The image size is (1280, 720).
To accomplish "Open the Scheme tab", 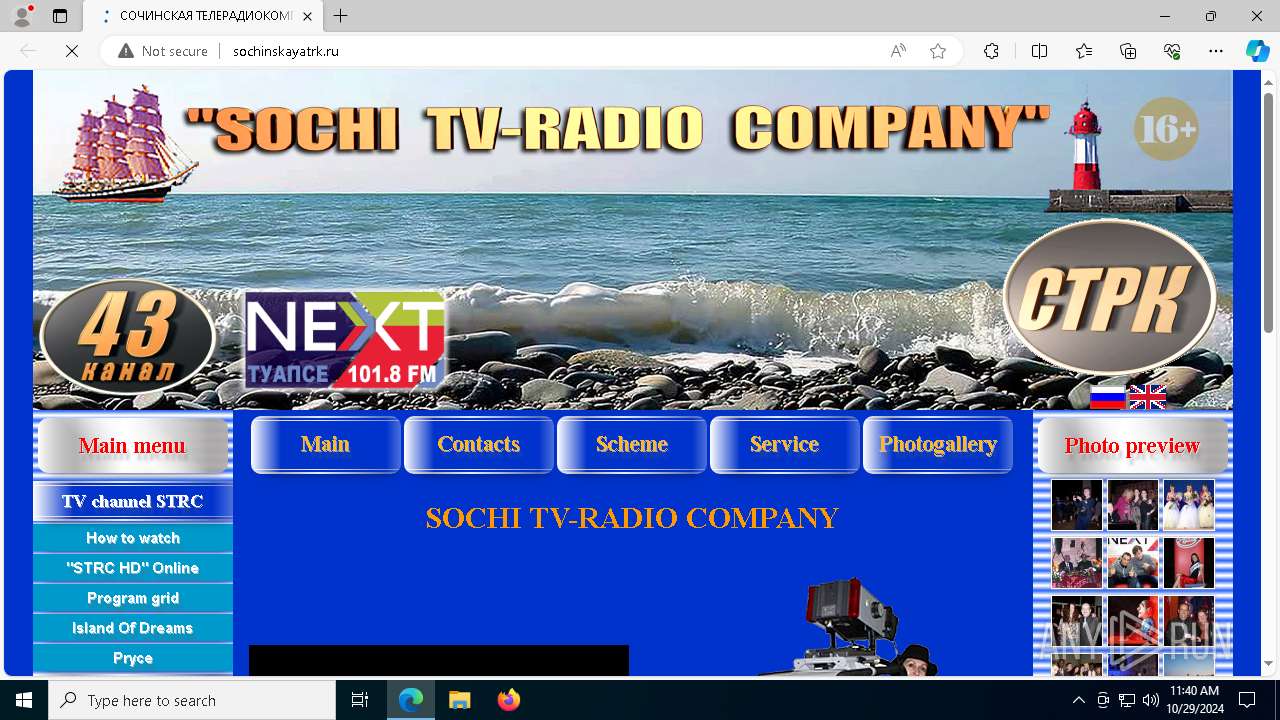I will [631, 445].
